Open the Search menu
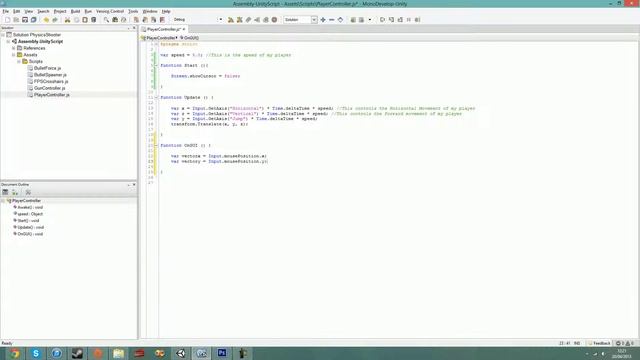The width and height of the screenshot is (640, 360). 43,11
